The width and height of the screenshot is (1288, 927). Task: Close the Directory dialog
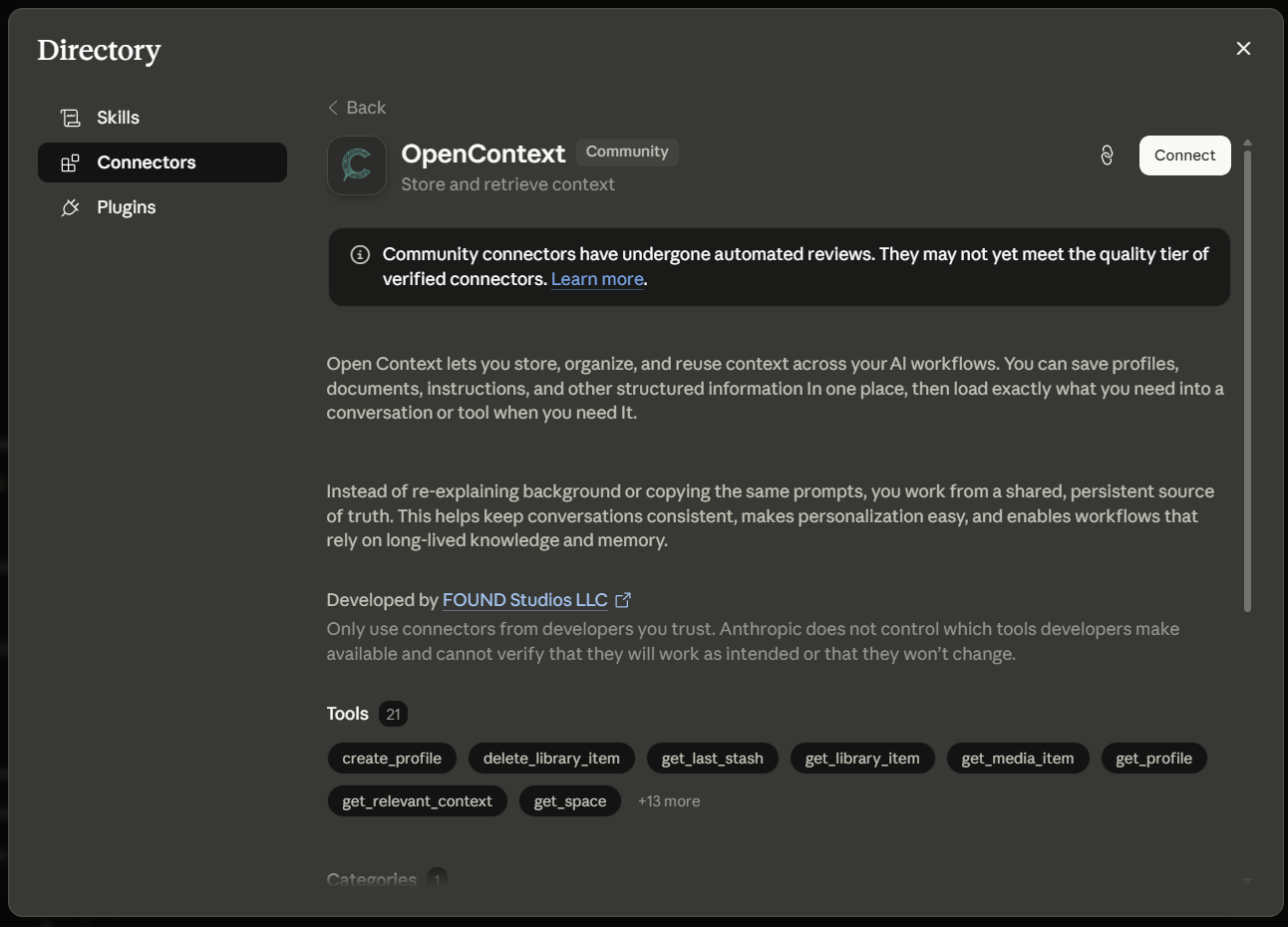pos(1243,48)
